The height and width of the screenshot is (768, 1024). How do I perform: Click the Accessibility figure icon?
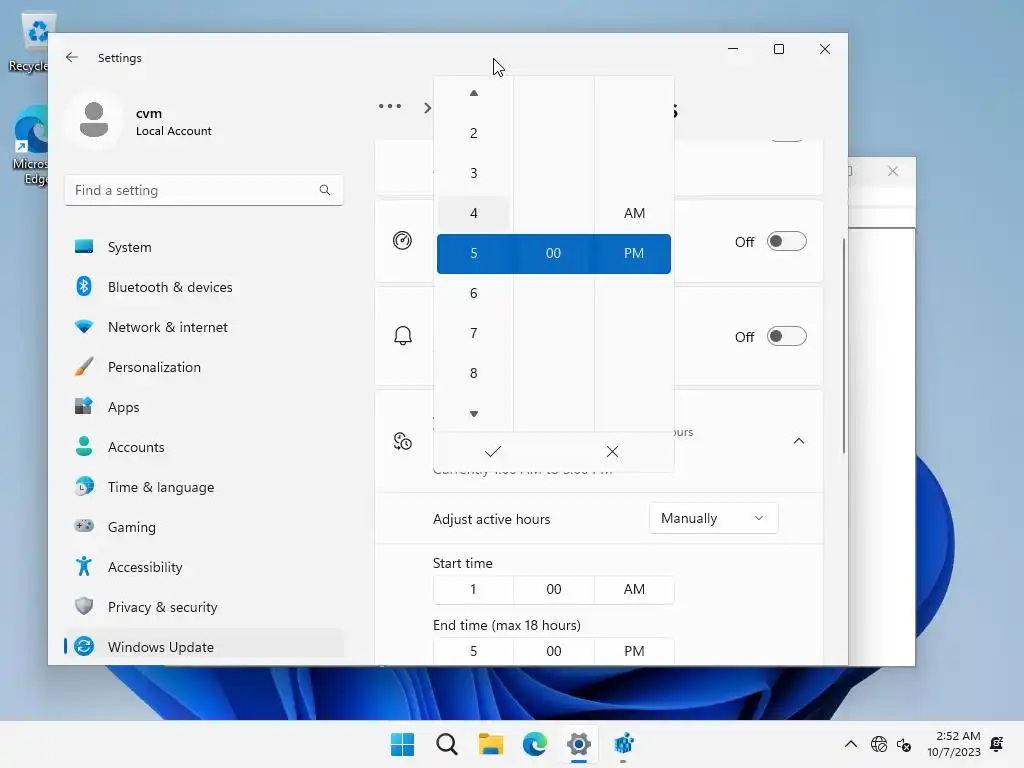(x=84, y=566)
